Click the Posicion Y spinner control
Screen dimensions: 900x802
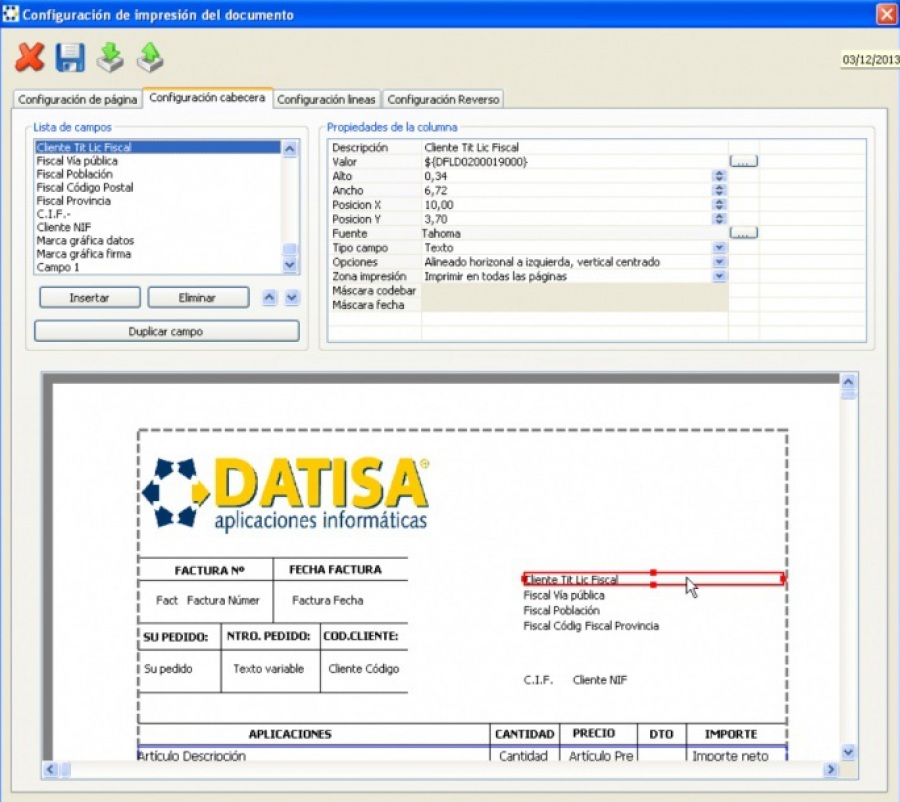click(719, 219)
